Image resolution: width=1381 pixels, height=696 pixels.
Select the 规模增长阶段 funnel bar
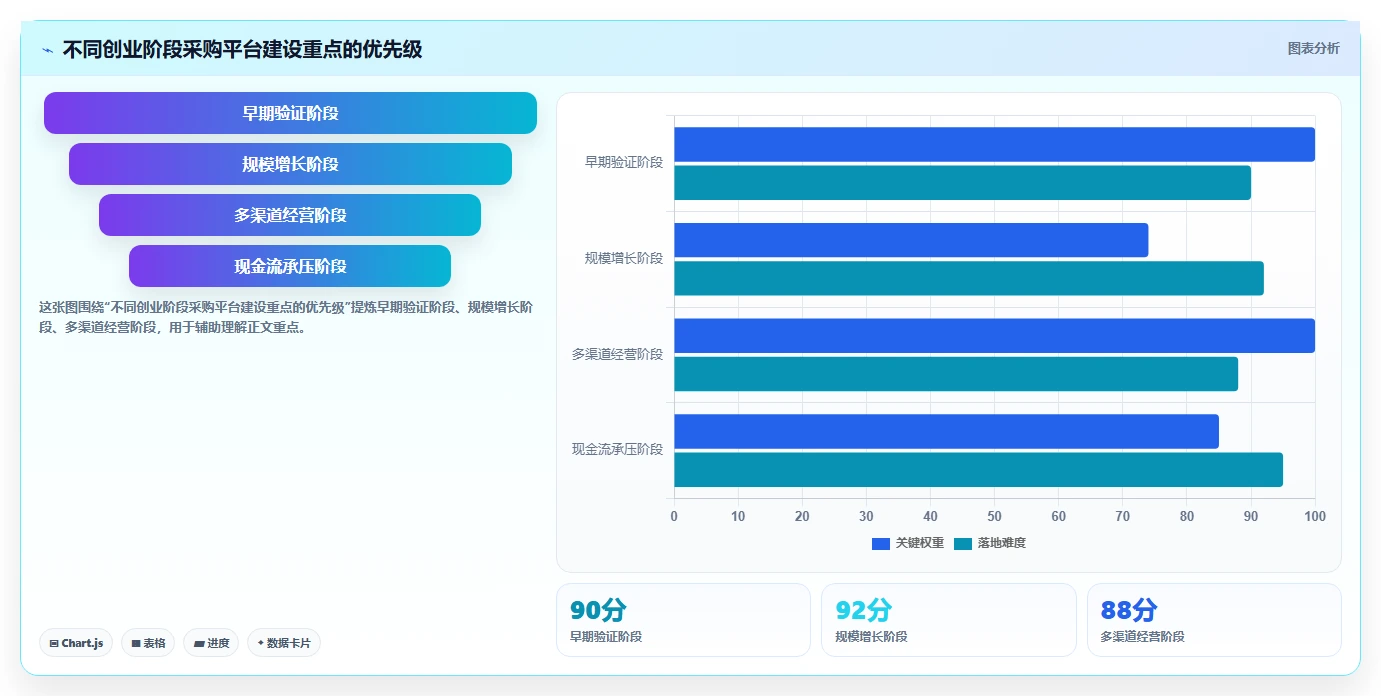(290, 164)
